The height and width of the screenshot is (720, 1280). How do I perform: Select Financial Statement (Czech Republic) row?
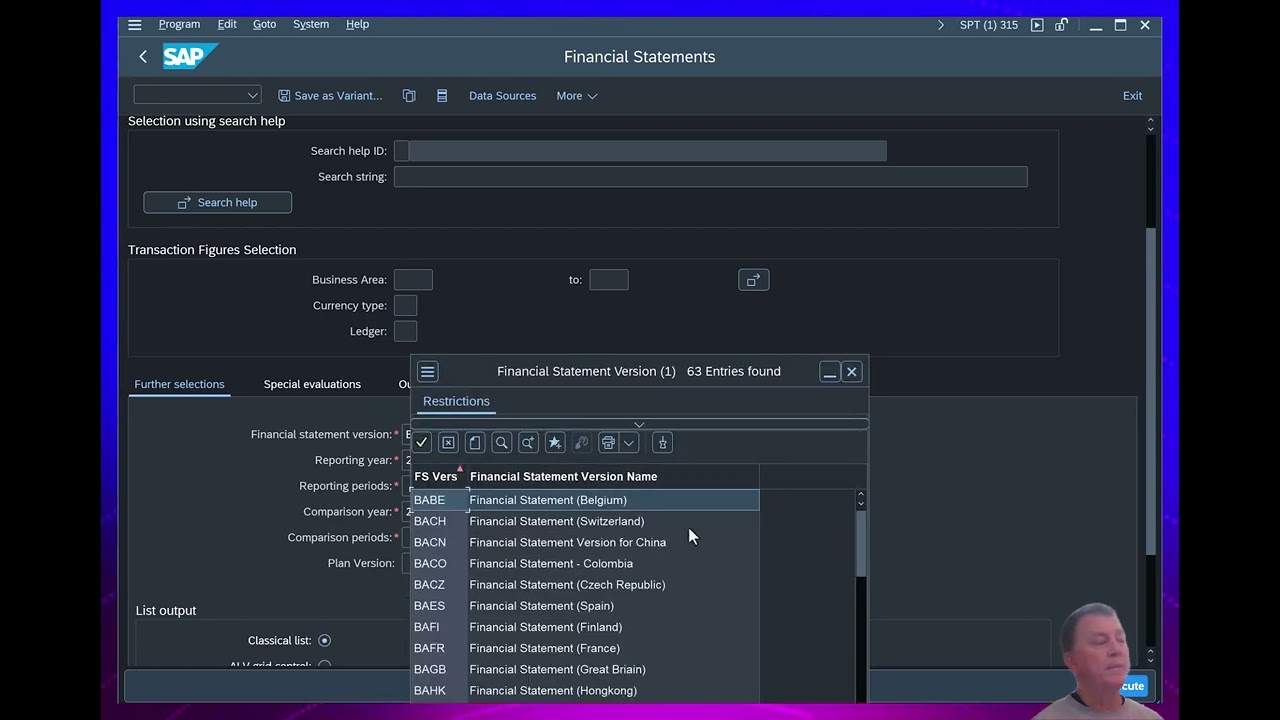click(x=585, y=585)
